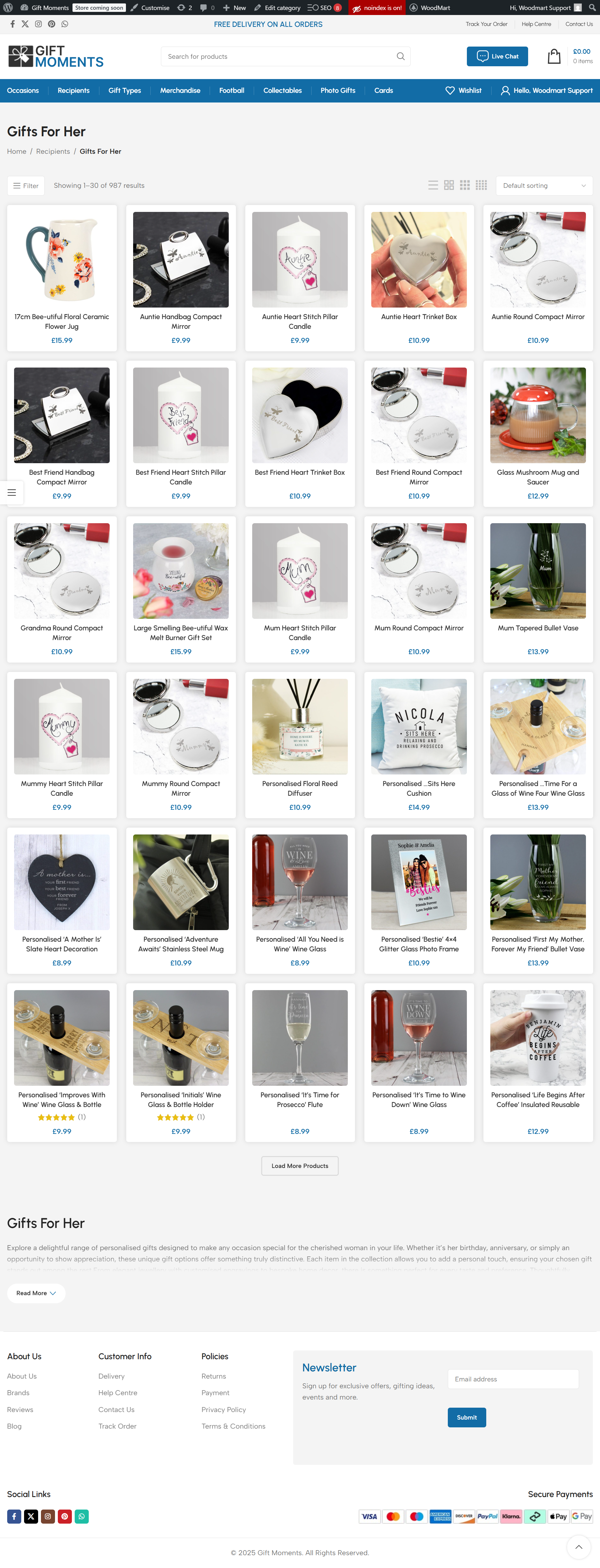Open the Glass Mushroom Mug product thumbnail
The width and height of the screenshot is (600, 1568).
pos(538,415)
